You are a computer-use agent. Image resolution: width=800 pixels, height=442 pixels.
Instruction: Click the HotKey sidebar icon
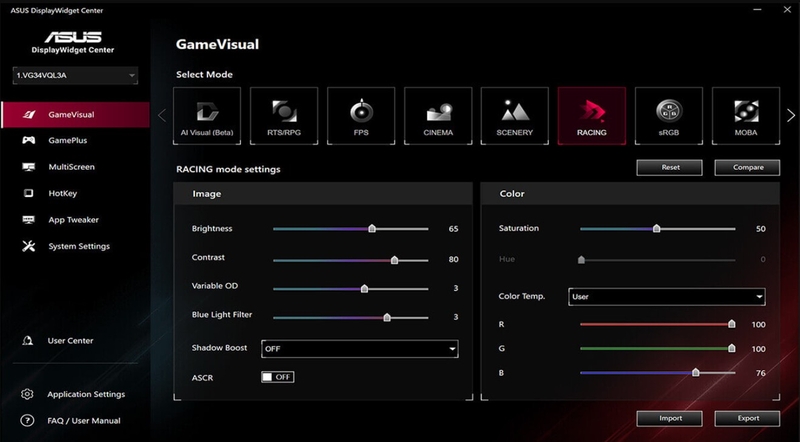29,193
